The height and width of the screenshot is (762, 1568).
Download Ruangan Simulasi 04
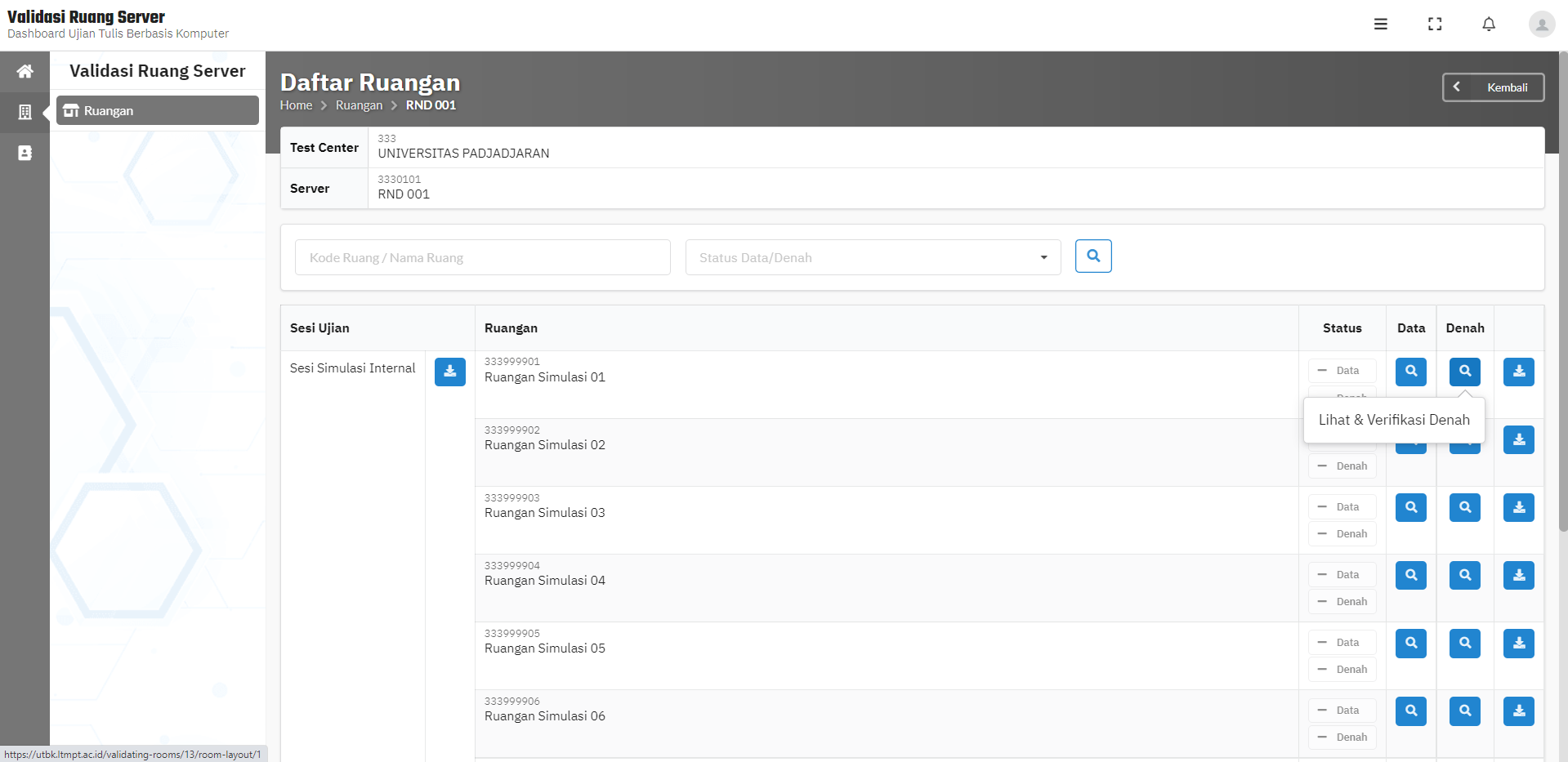click(x=1519, y=575)
